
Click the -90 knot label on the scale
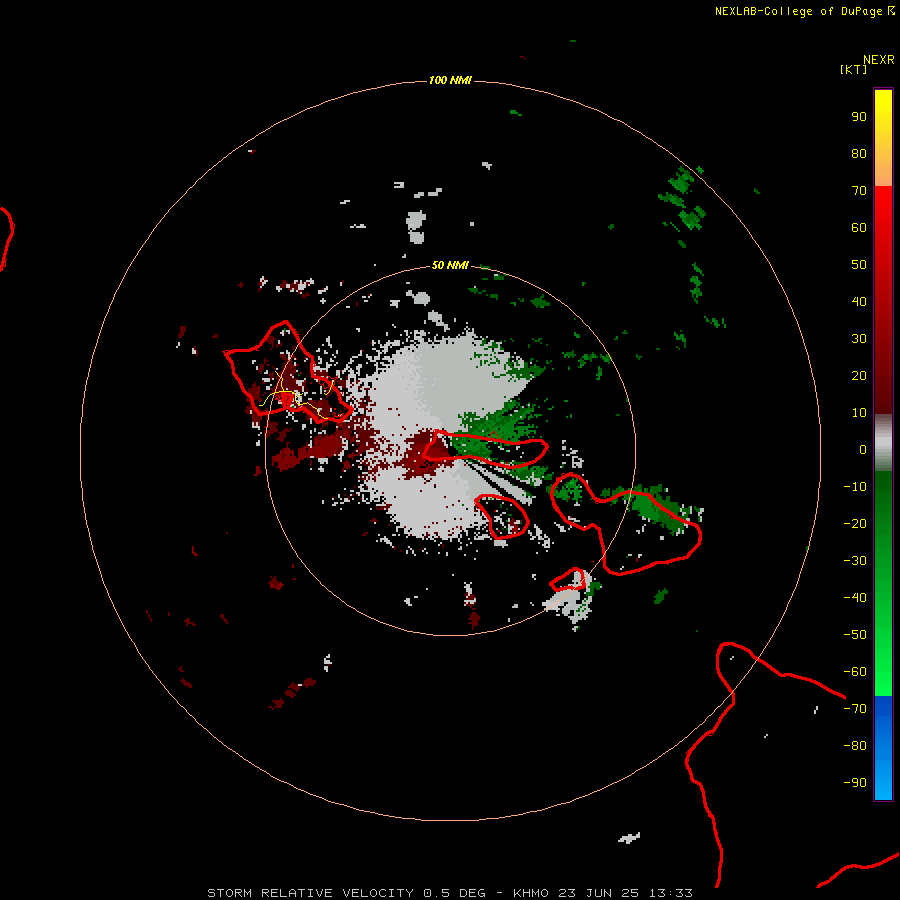[x=855, y=783]
